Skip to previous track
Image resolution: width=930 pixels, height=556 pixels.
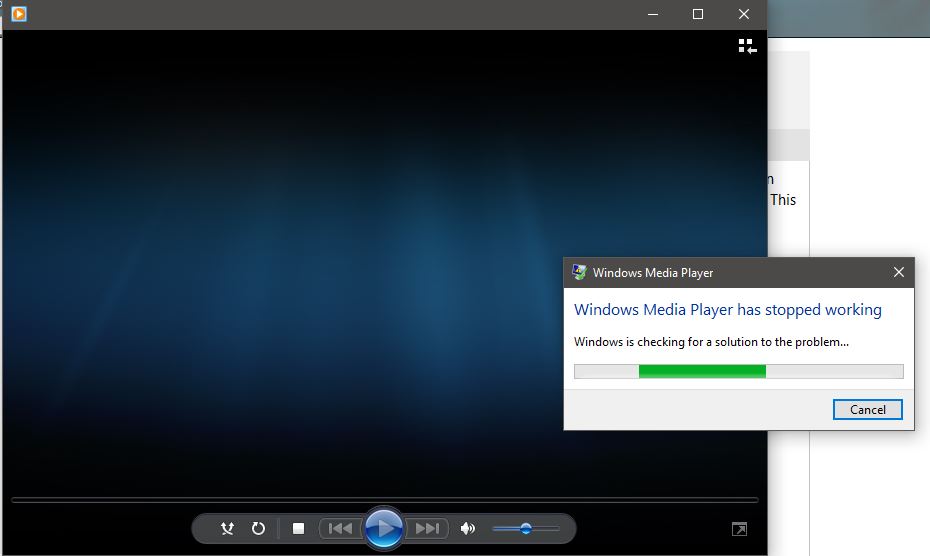(340, 528)
